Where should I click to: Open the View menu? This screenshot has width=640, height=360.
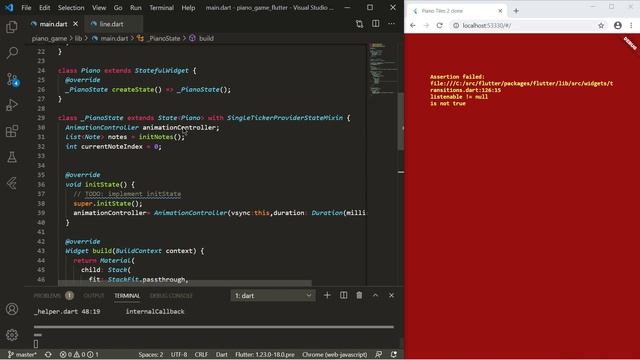99,8
